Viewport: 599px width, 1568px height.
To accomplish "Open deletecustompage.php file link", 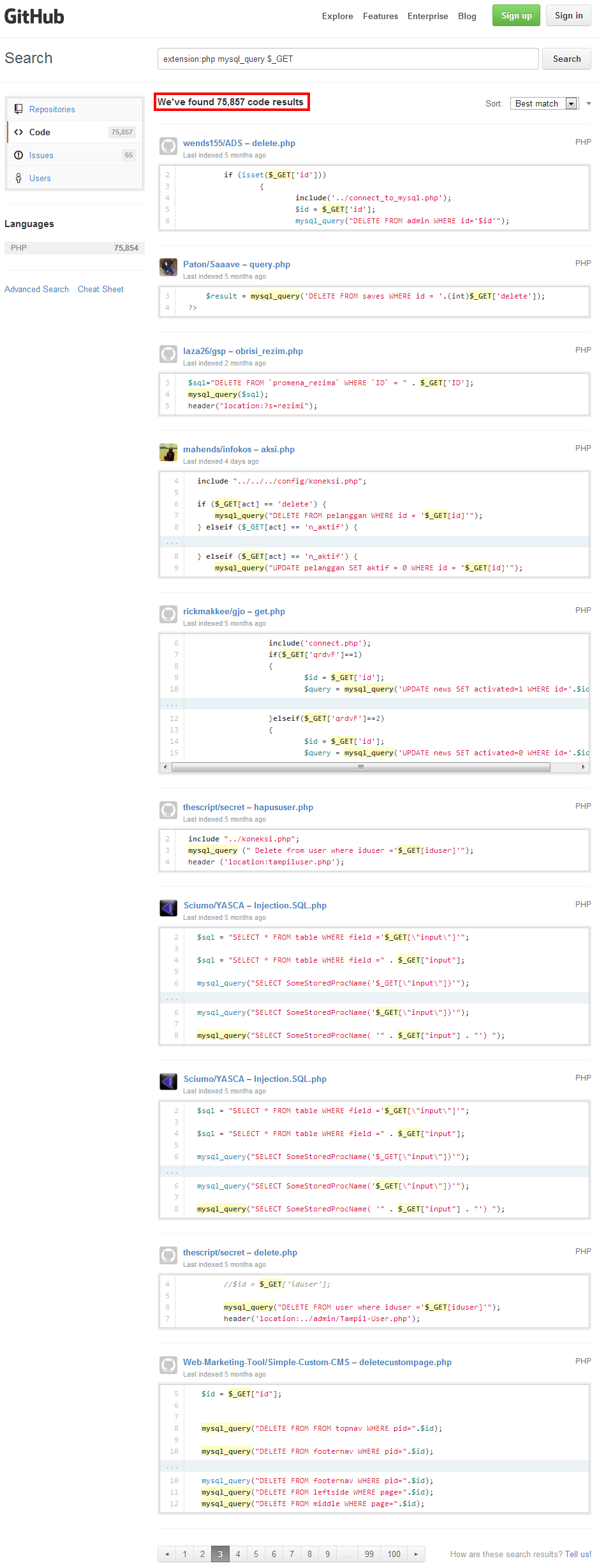I will [405, 1362].
